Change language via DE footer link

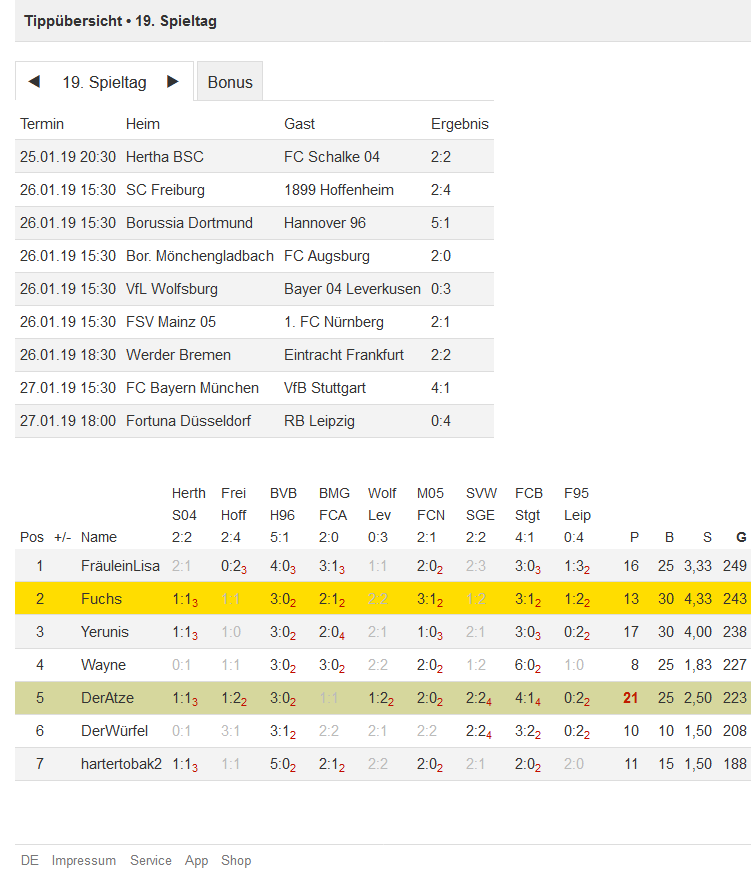[29, 861]
